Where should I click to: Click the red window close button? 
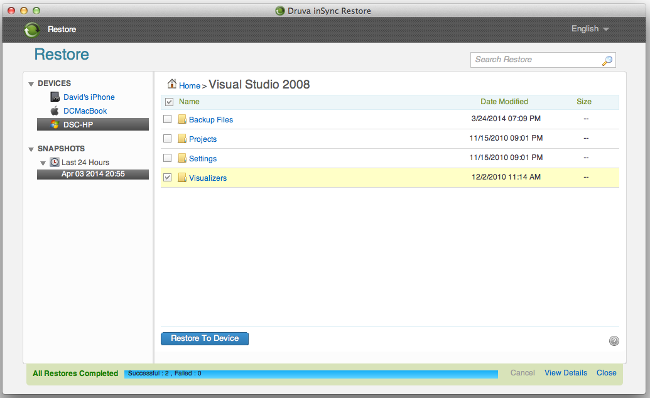12,10
